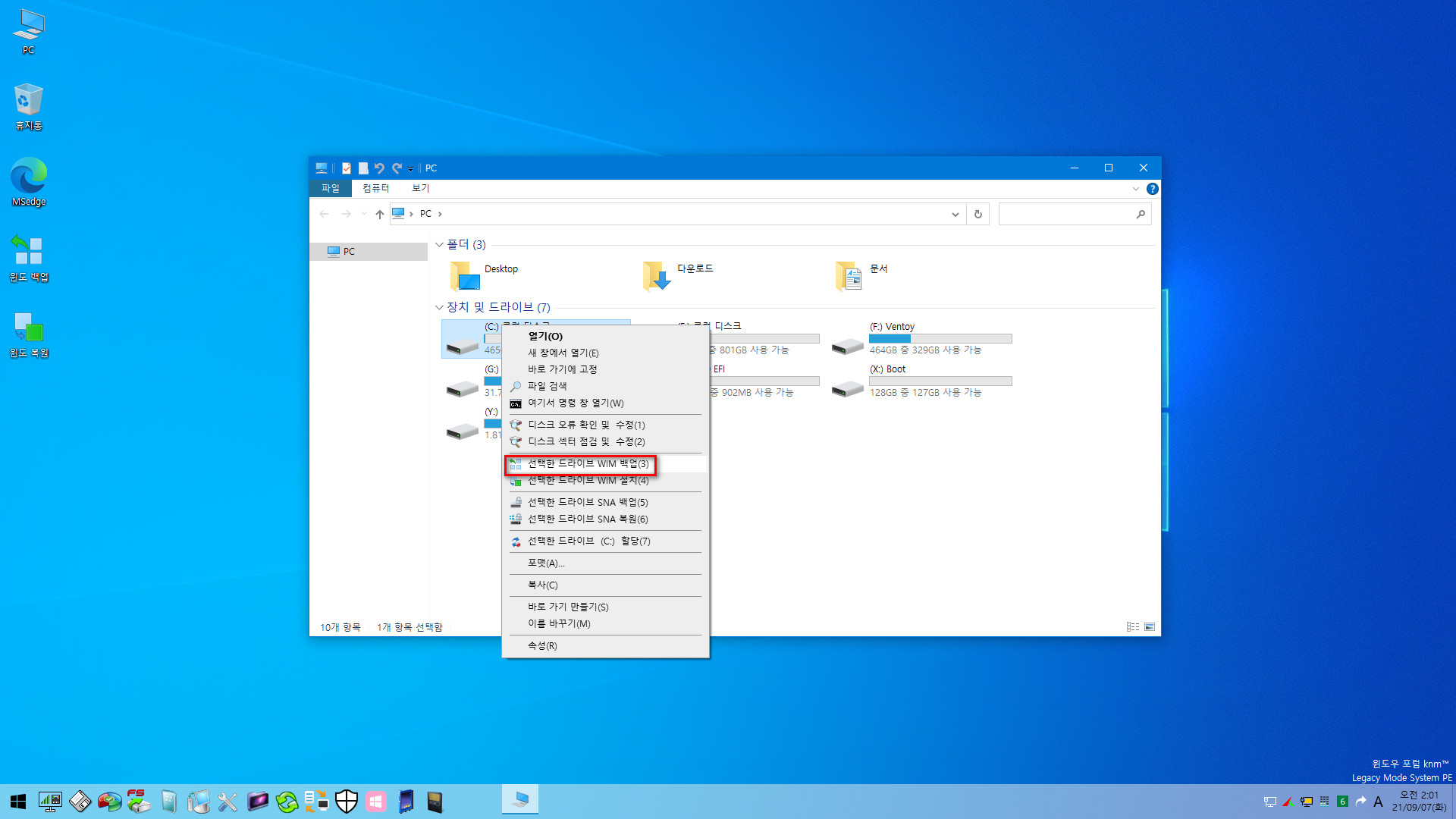This screenshot has height=819, width=1456.
Task: Choose 선택한 드라이브 WIM 설치(4)
Action: point(605,480)
